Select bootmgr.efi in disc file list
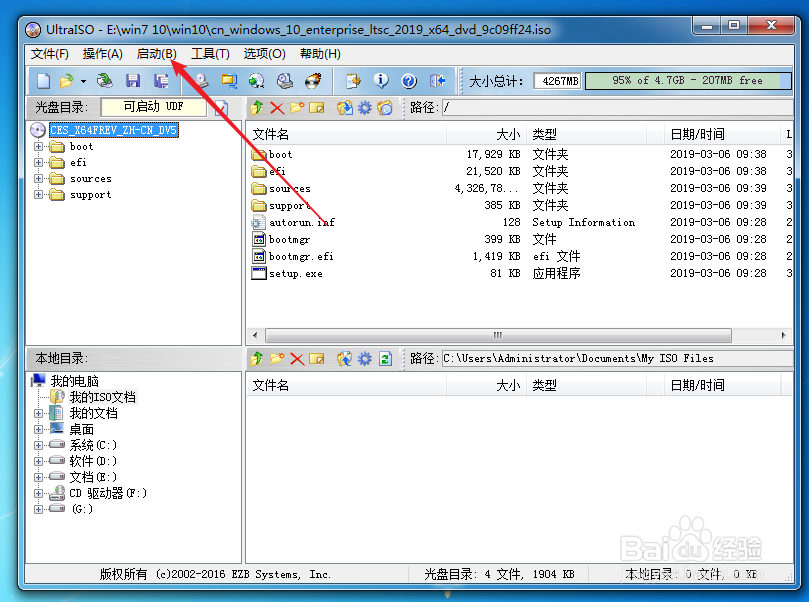Screen dimensions: 809x602 (301, 256)
